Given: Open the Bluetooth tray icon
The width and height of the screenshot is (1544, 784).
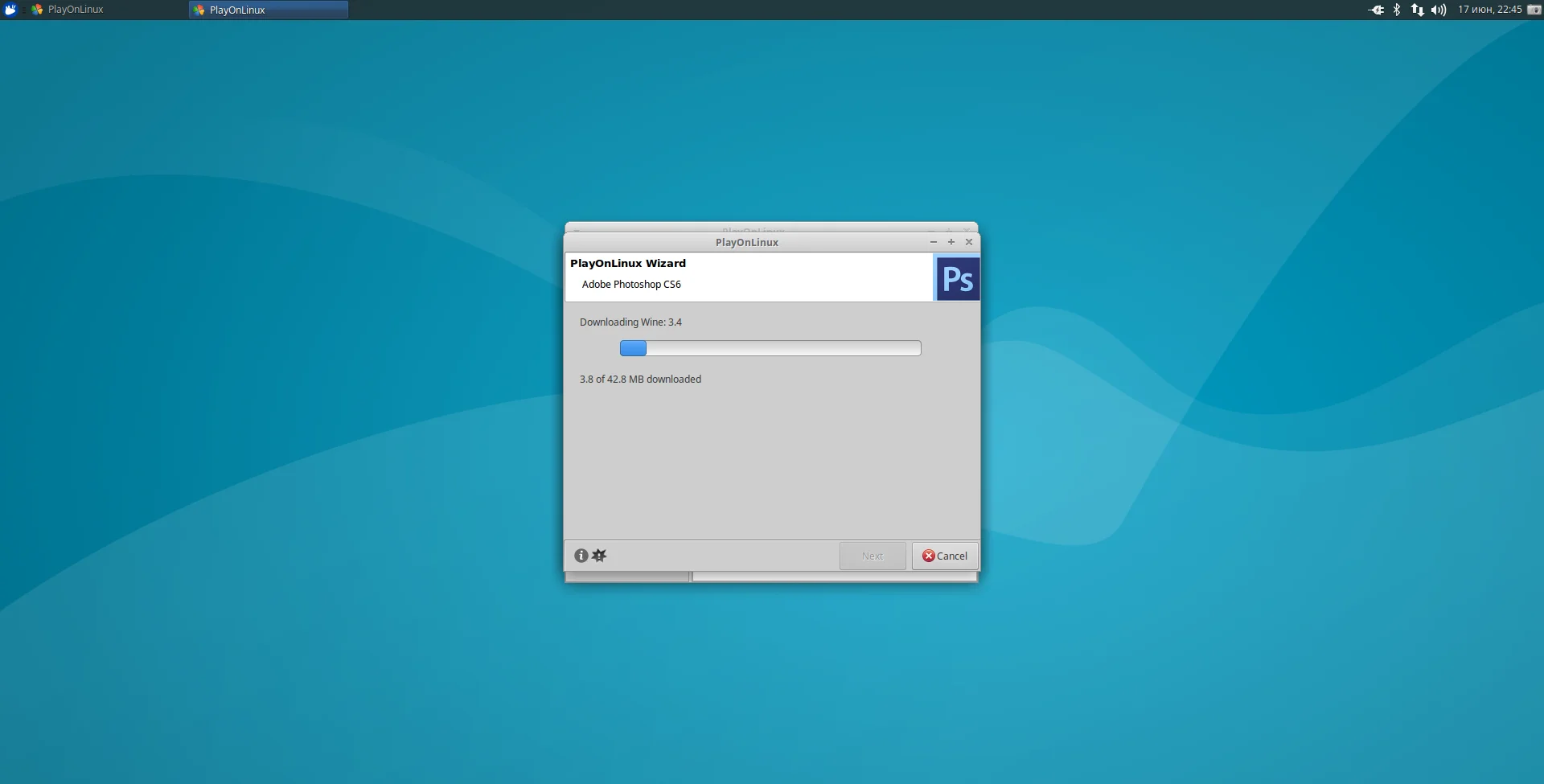Looking at the screenshot, I should pos(1397,10).
